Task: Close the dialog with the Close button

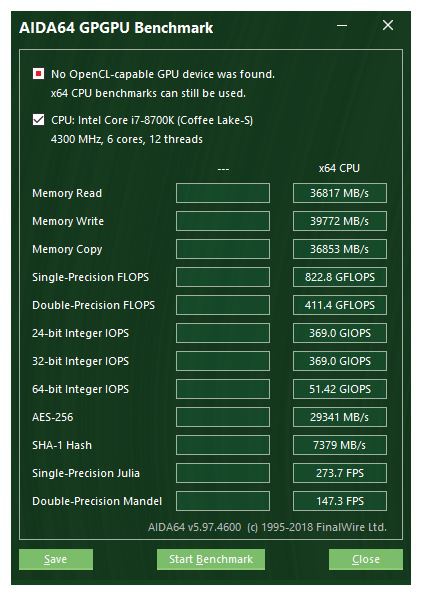Action: tap(366, 559)
